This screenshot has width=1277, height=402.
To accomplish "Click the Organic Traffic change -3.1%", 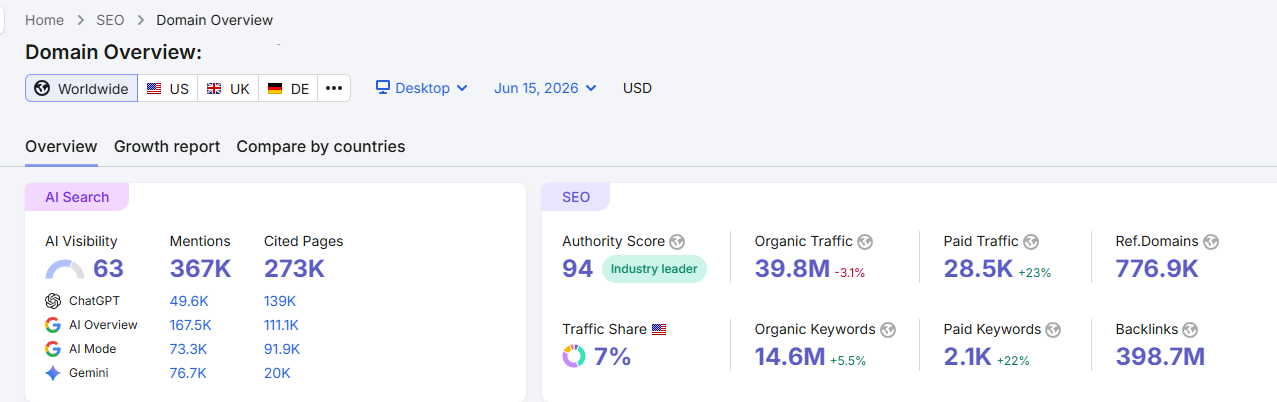I will [850, 273].
